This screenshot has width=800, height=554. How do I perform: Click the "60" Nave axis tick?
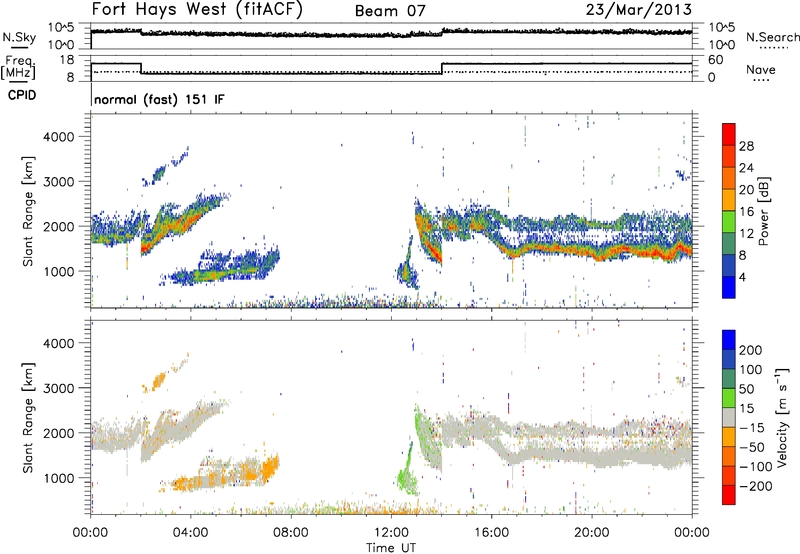coord(716,60)
